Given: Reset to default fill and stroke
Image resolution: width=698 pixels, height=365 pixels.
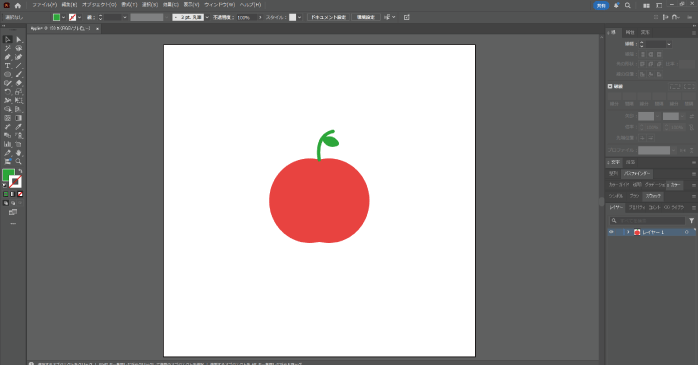Looking at the screenshot, I should pyautogui.click(x=4, y=185).
